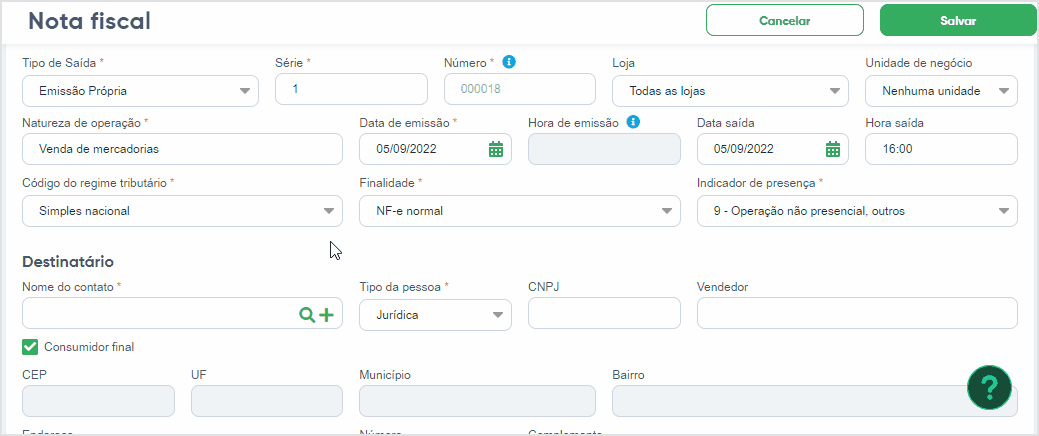
Task: Click the Destinatário section heading
Action: pyautogui.click(x=68, y=261)
